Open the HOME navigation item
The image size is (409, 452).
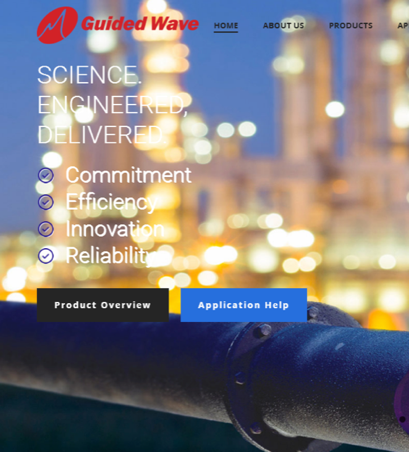(226, 25)
